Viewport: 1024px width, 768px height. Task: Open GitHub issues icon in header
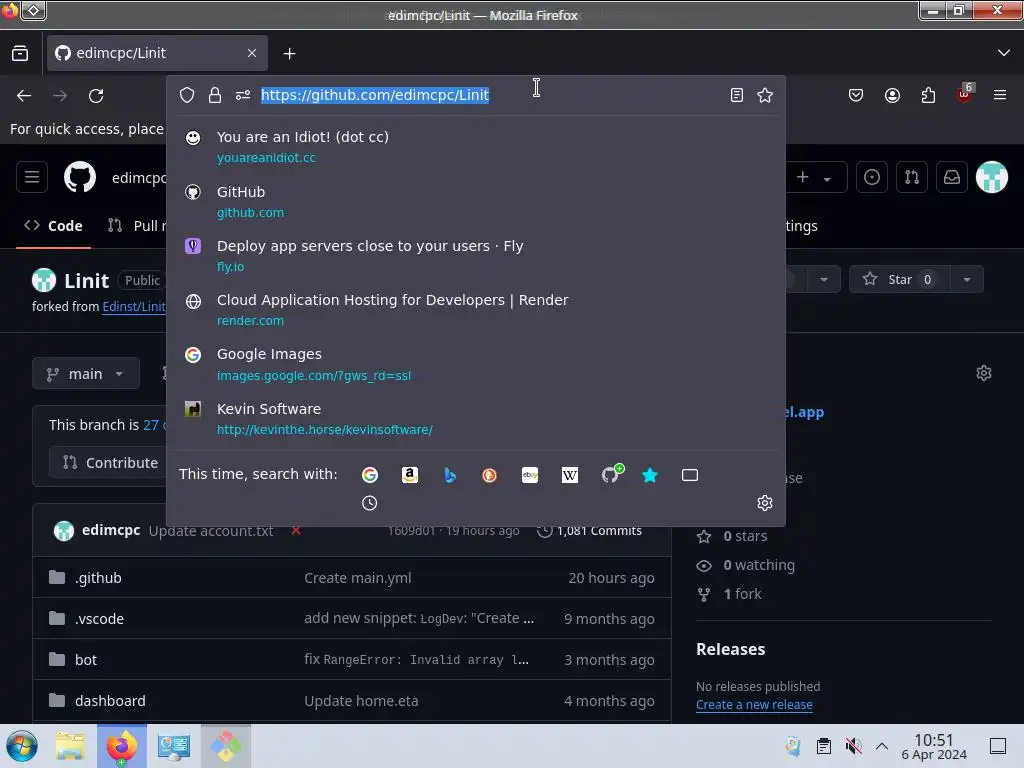click(872, 177)
